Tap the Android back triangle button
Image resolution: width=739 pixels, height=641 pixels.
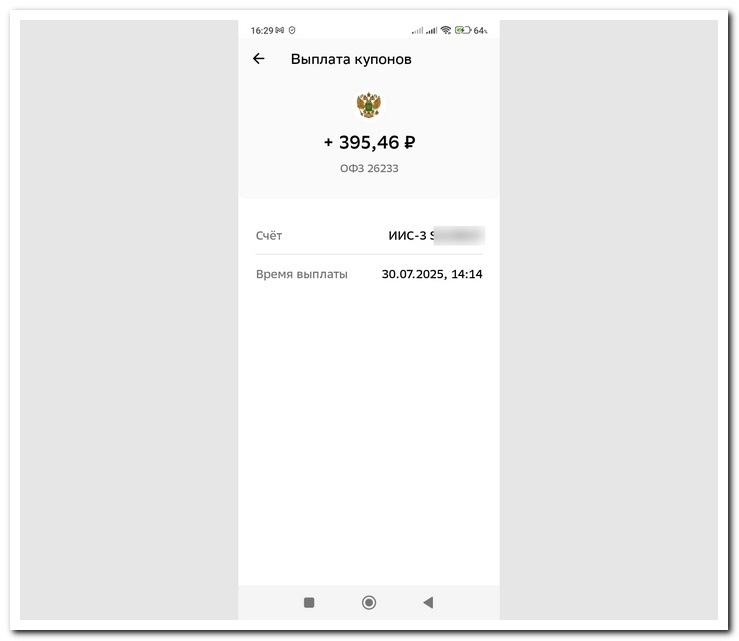point(428,602)
